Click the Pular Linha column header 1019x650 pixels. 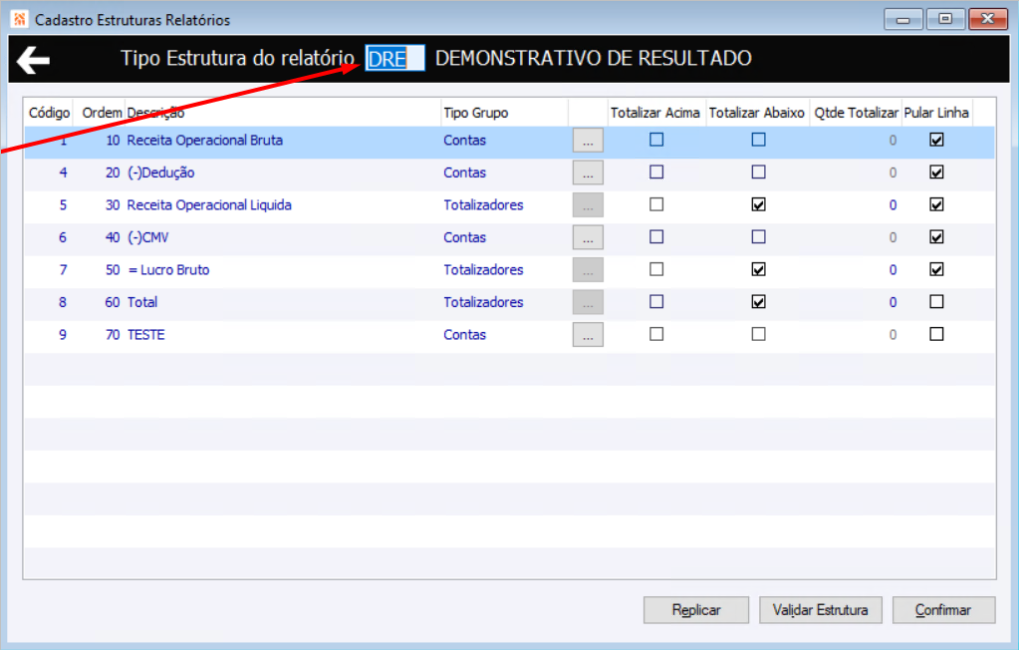click(x=936, y=113)
